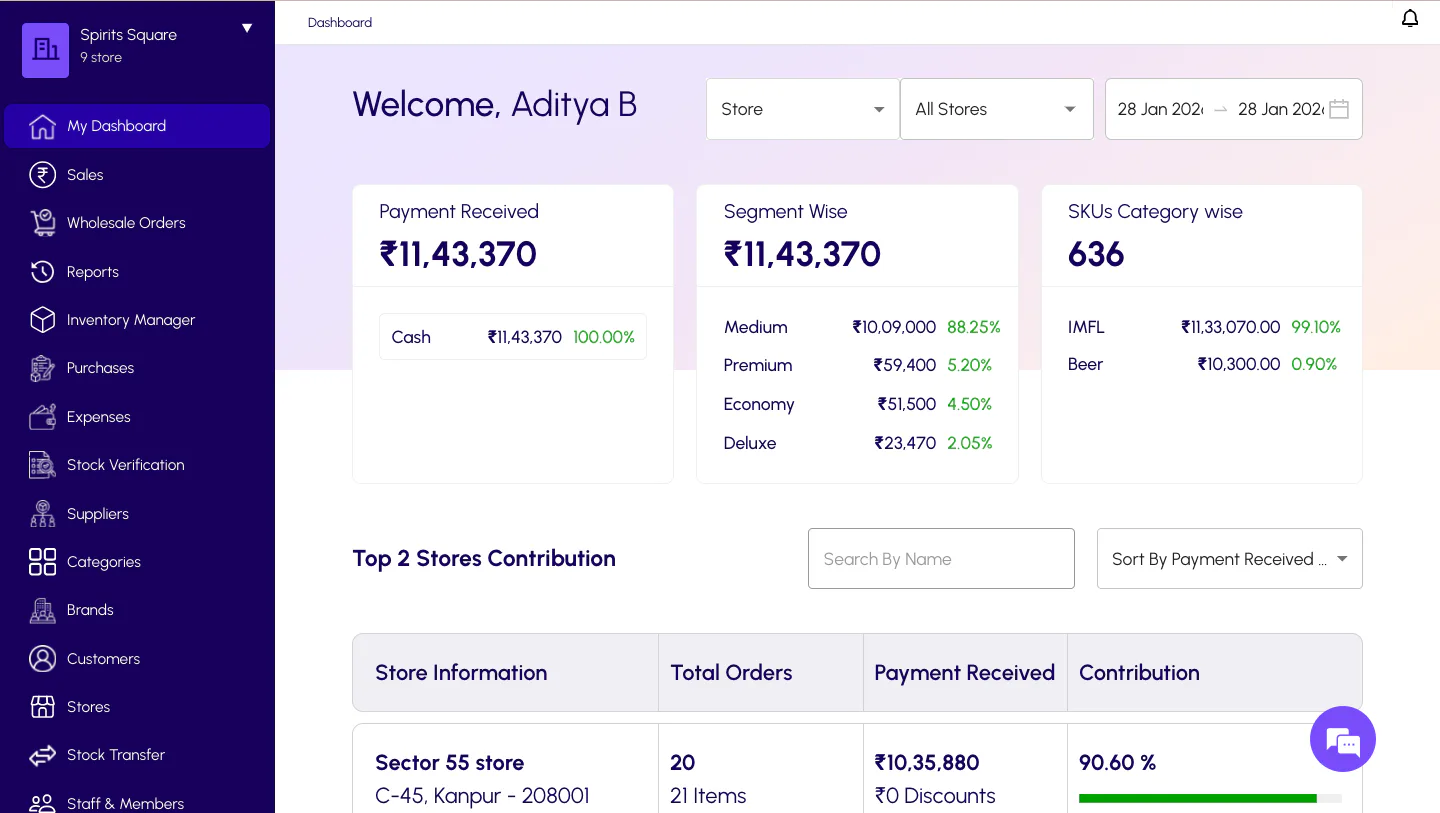Click the Purchases icon in sidebar

42,368
